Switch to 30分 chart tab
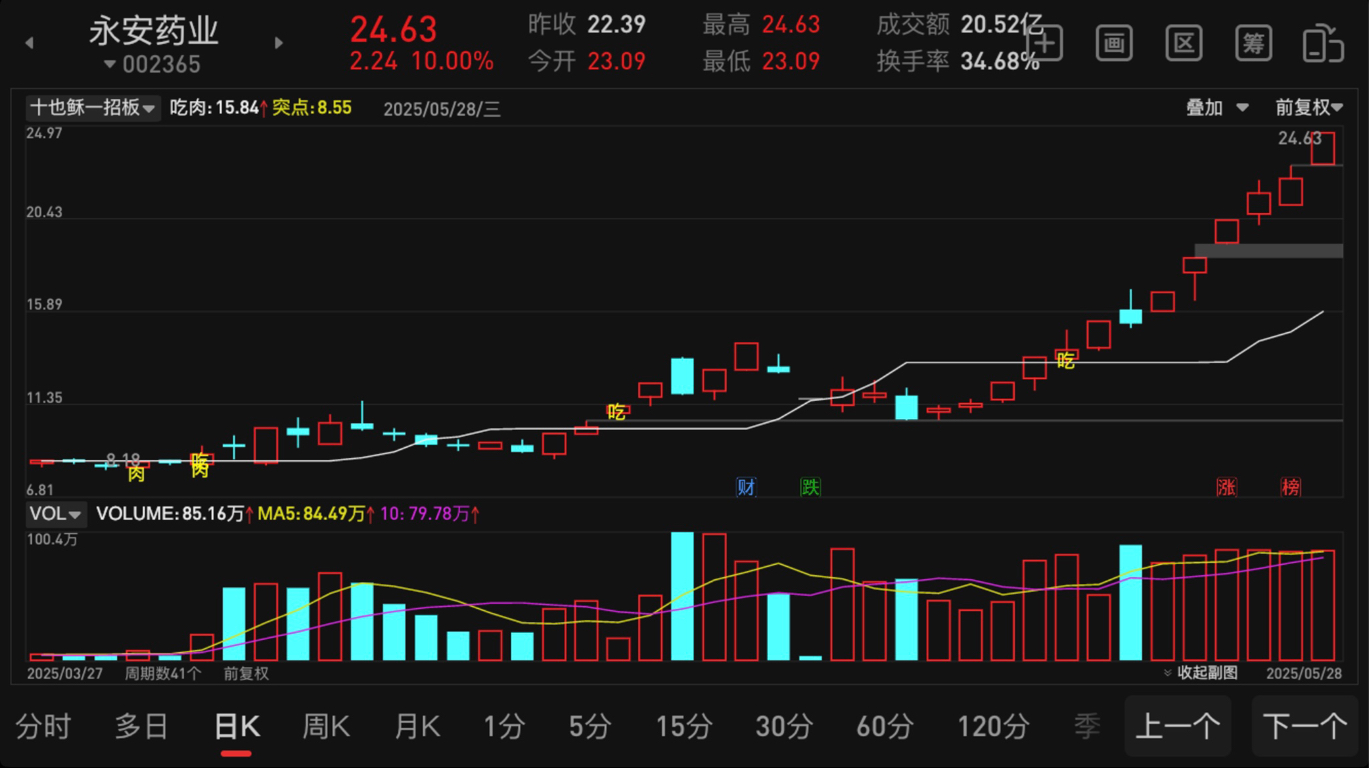Viewport: 1369px width, 768px height. click(x=785, y=727)
